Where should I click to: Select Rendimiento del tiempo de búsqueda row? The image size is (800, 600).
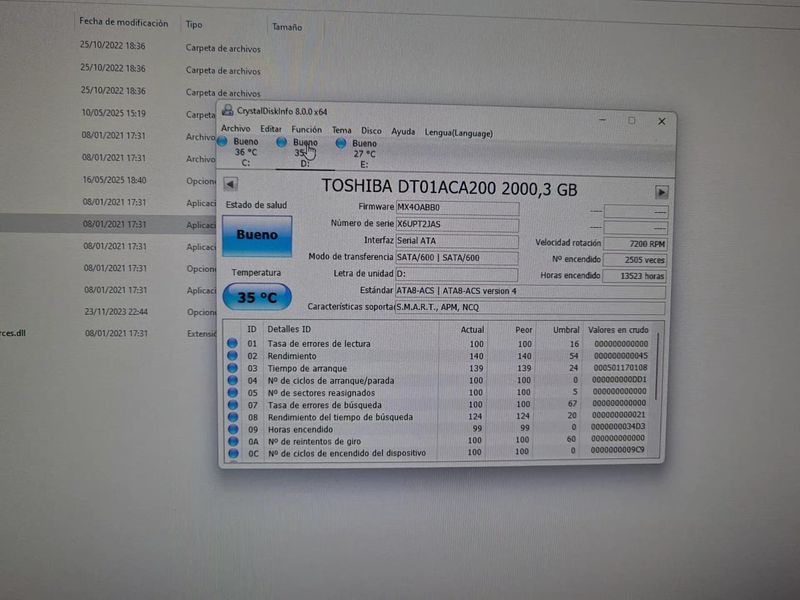tap(439, 416)
